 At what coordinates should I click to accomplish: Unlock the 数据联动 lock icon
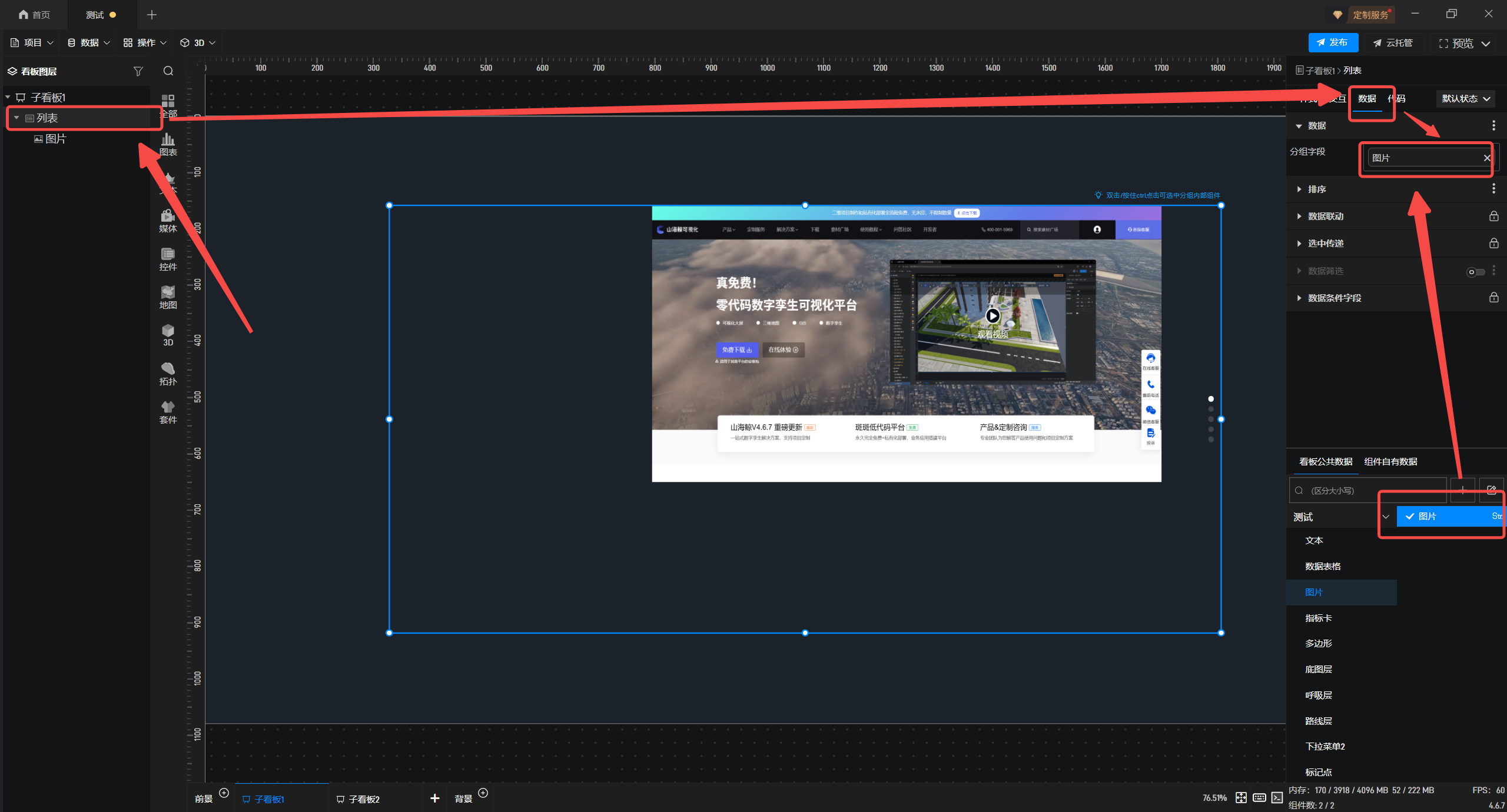pyautogui.click(x=1493, y=217)
